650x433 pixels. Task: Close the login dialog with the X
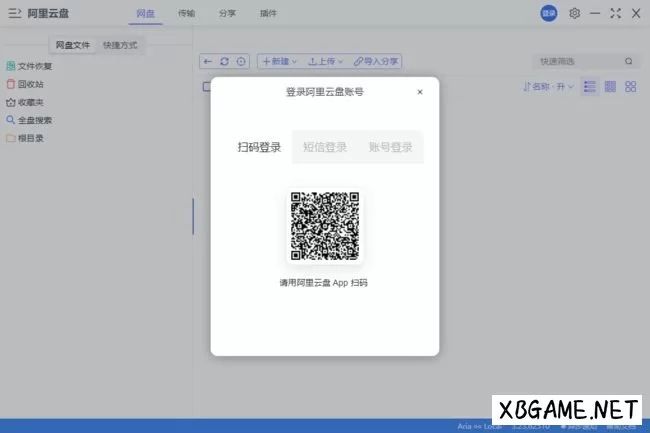pyautogui.click(x=420, y=92)
